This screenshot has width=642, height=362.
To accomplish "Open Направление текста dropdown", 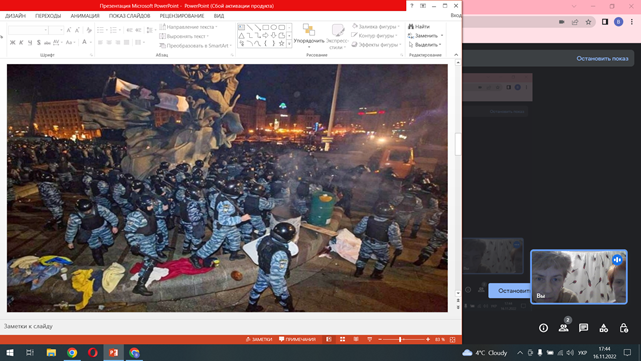I will [189, 27].
